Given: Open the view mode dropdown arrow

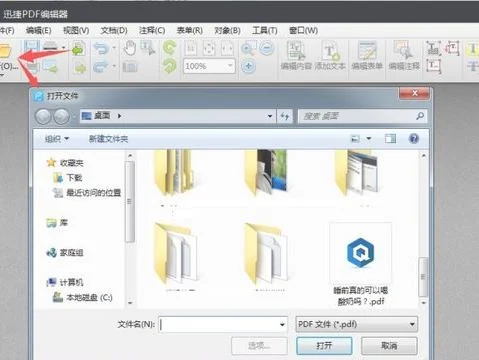Looking at the screenshot, I should (369, 138).
